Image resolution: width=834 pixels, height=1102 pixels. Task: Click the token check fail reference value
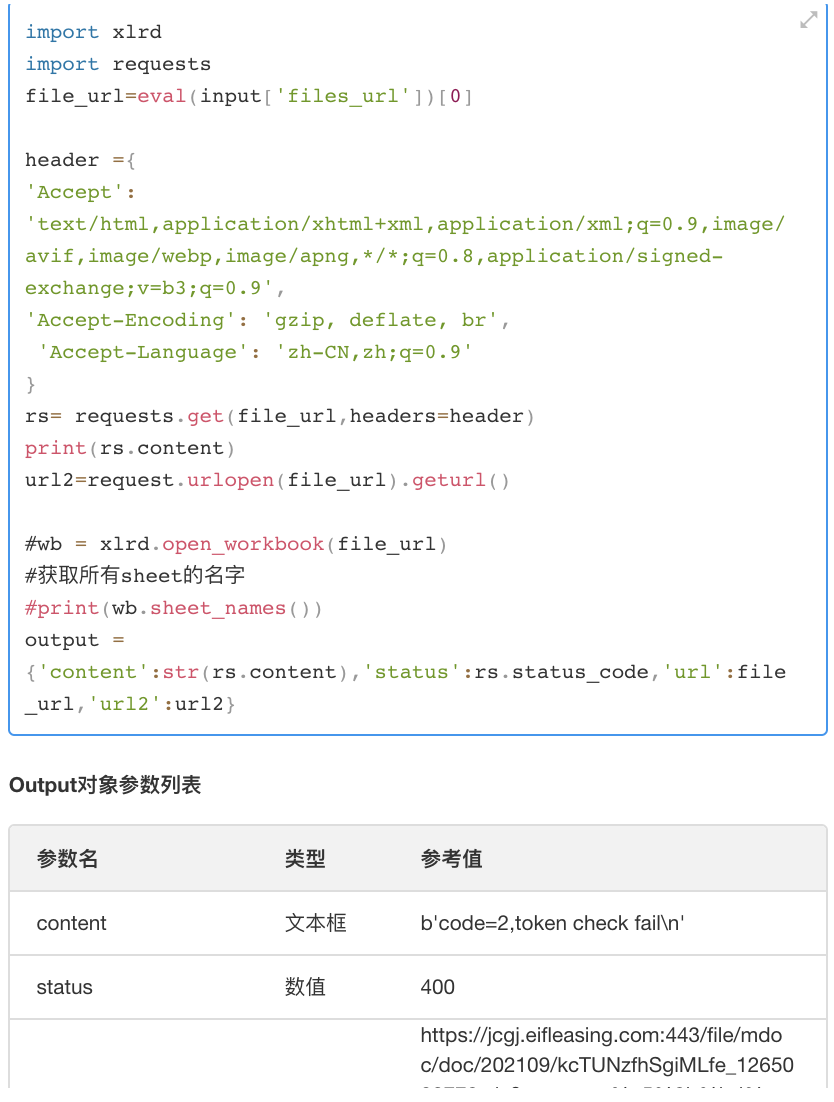(x=552, y=923)
